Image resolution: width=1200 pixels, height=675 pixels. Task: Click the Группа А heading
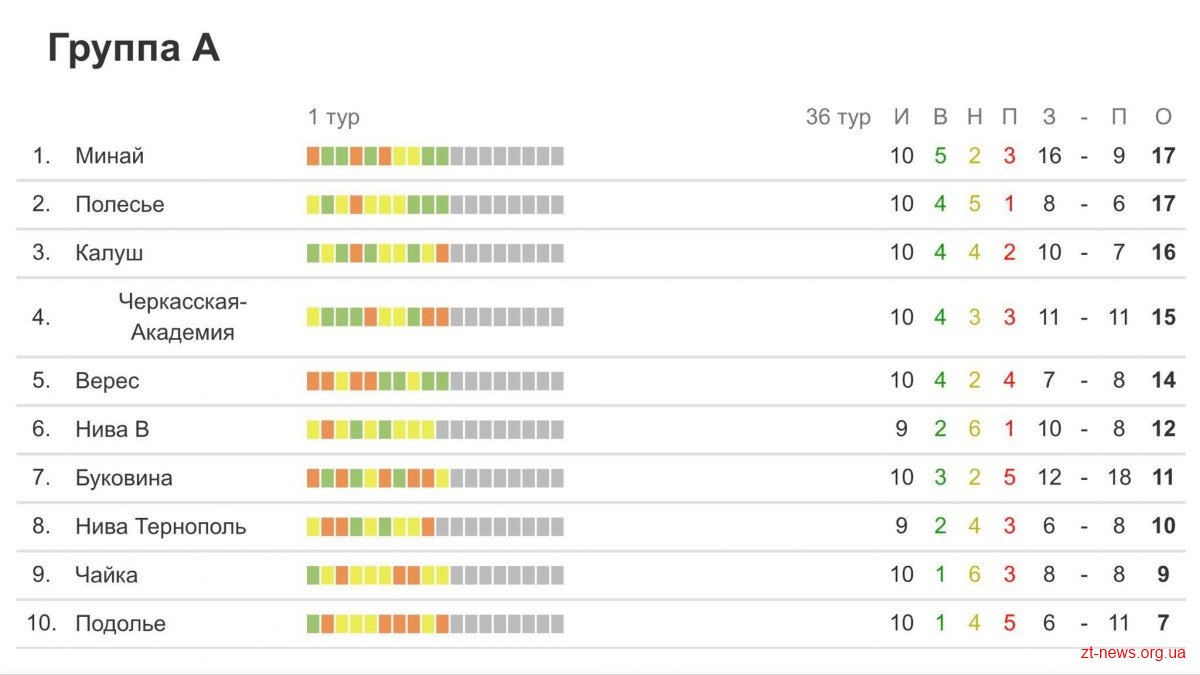[134, 49]
